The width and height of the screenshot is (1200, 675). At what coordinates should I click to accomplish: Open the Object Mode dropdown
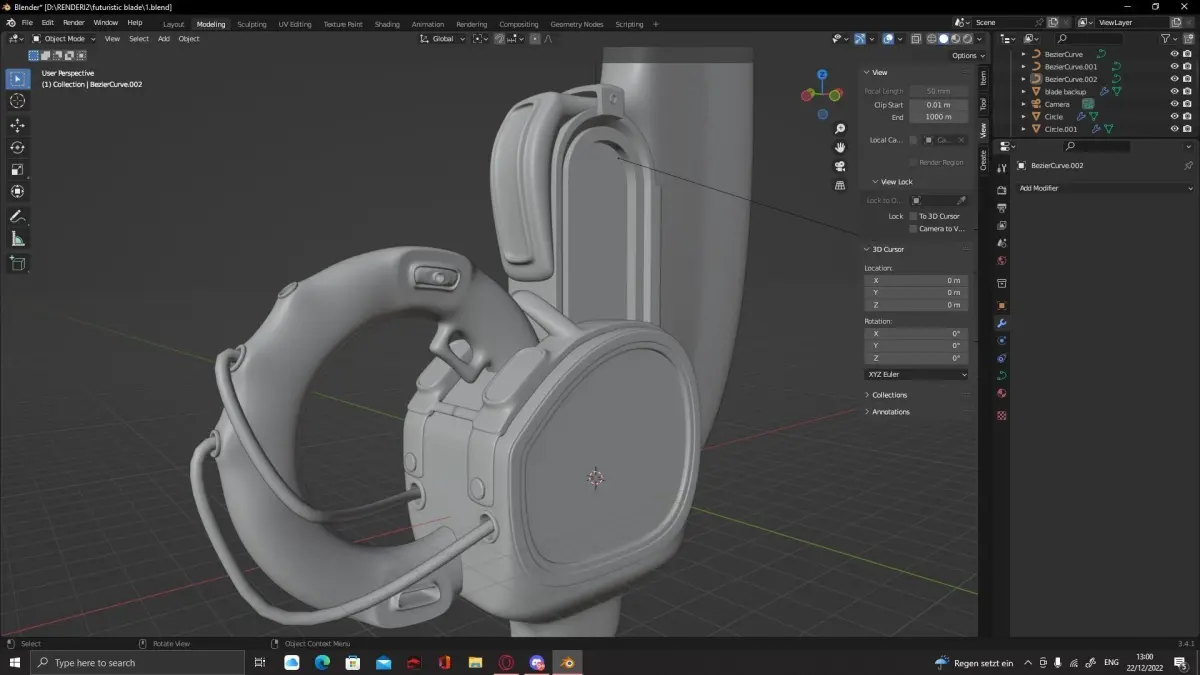tap(64, 39)
